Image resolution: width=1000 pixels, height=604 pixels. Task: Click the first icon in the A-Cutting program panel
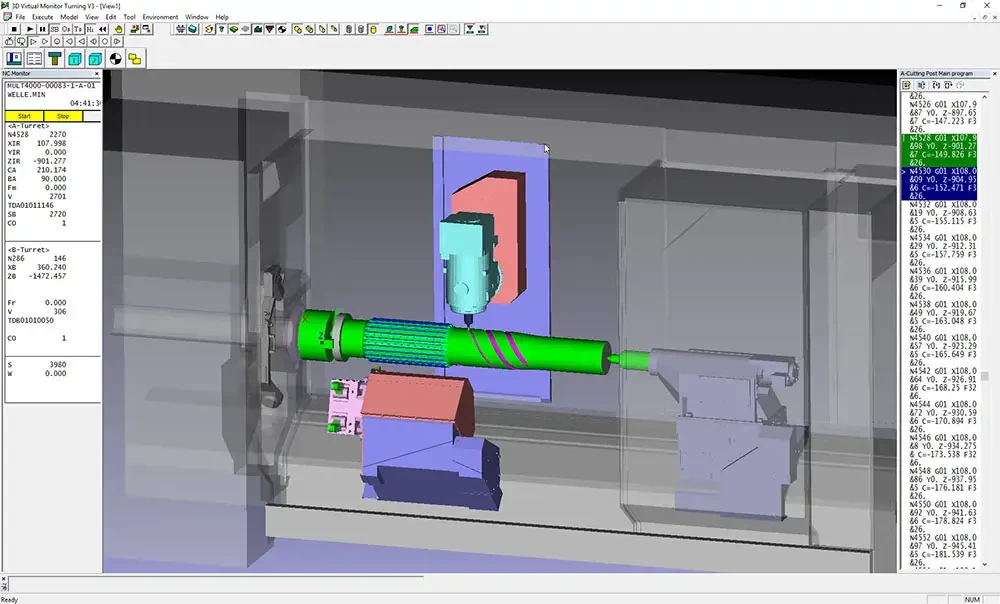point(906,85)
